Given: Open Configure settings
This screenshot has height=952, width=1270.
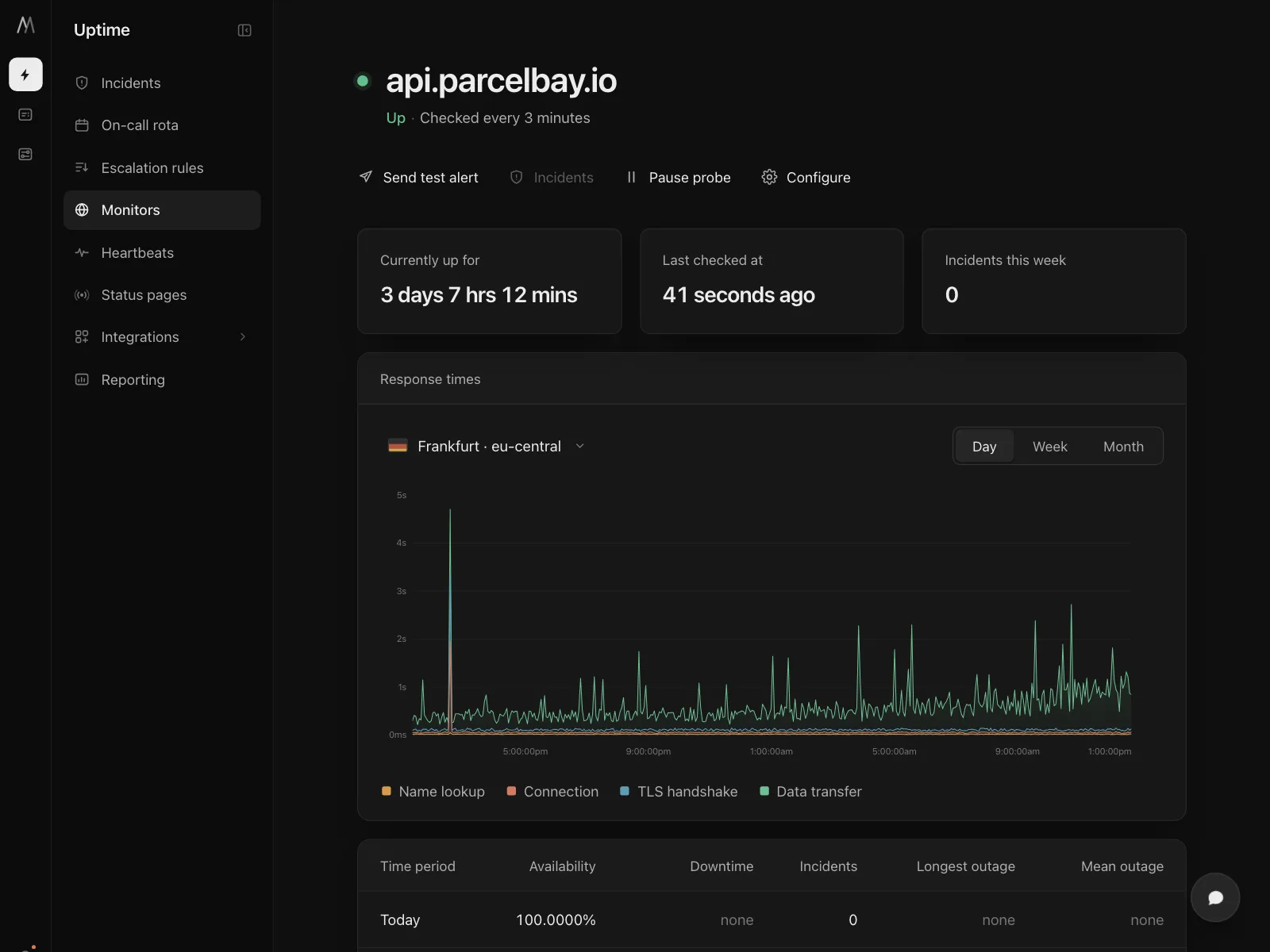Looking at the screenshot, I should [x=806, y=177].
